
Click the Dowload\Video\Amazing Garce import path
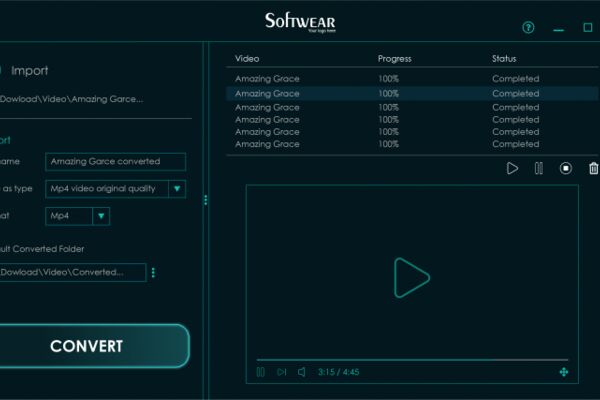point(72,99)
